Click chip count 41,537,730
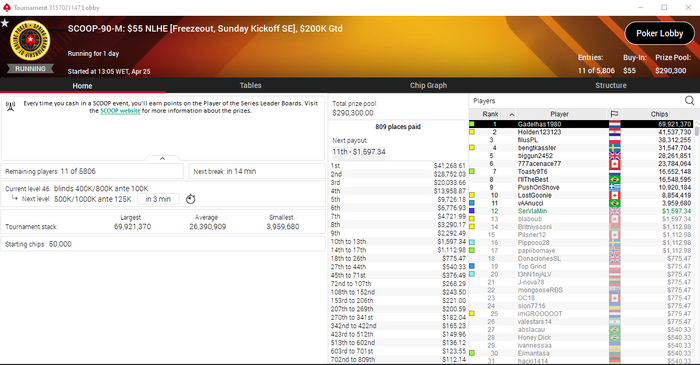This screenshot has height=365, width=700. coord(675,133)
